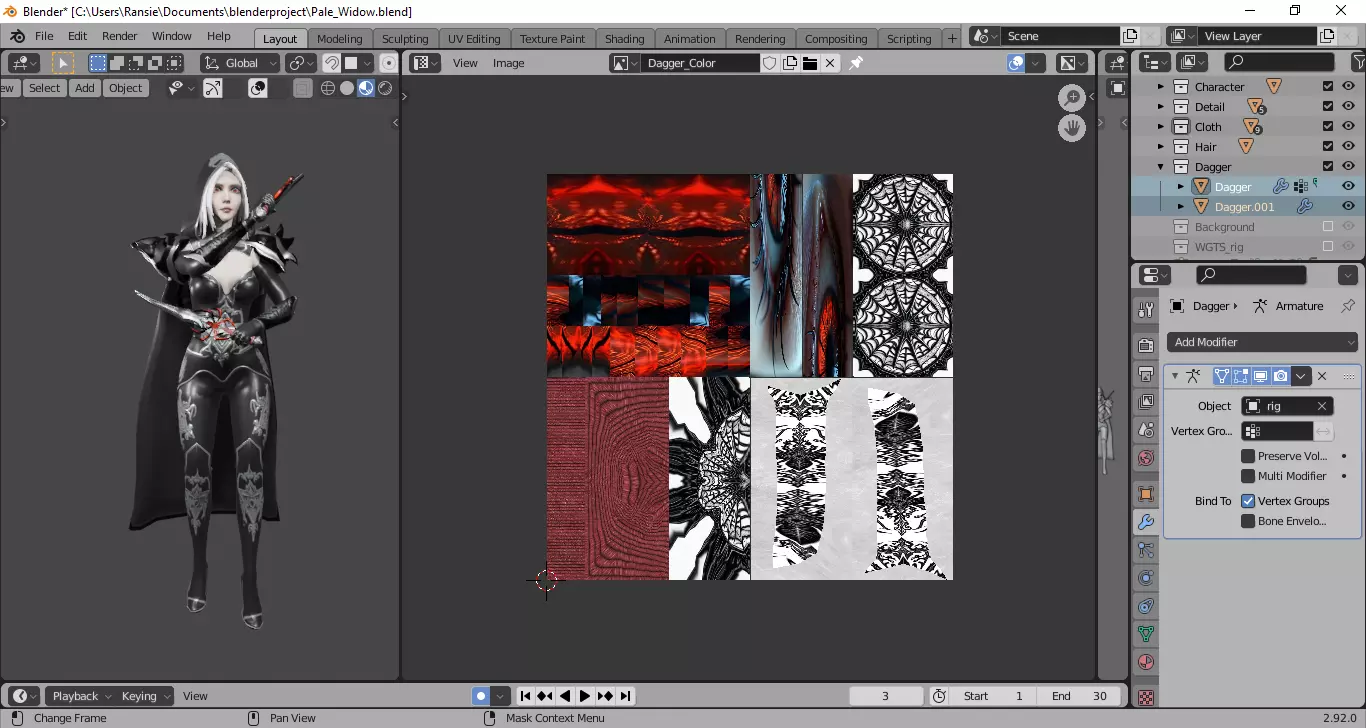Open the Material properties sphere tab
Image resolution: width=1366 pixels, height=728 pixels.
point(1146,662)
